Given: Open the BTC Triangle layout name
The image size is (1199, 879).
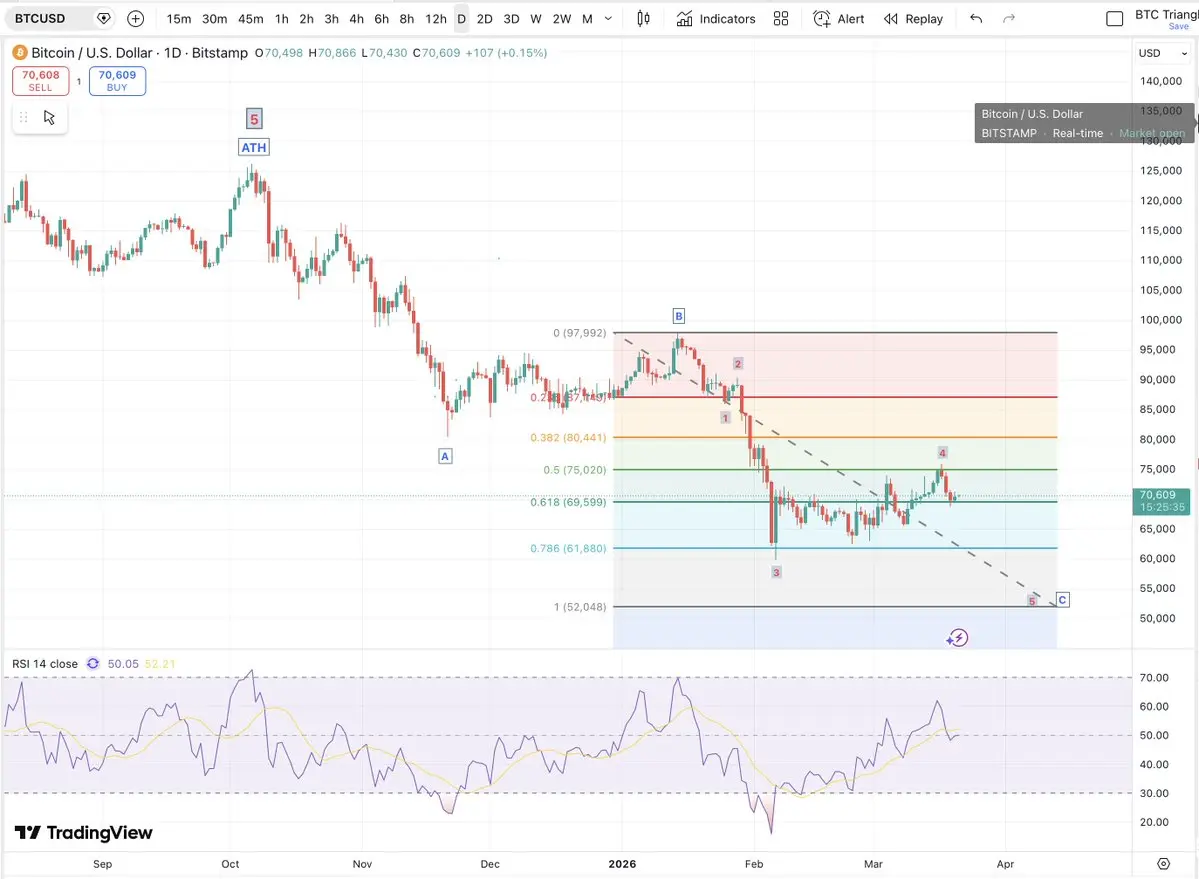Looking at the screenshot, I should (x=1165, y=14).
